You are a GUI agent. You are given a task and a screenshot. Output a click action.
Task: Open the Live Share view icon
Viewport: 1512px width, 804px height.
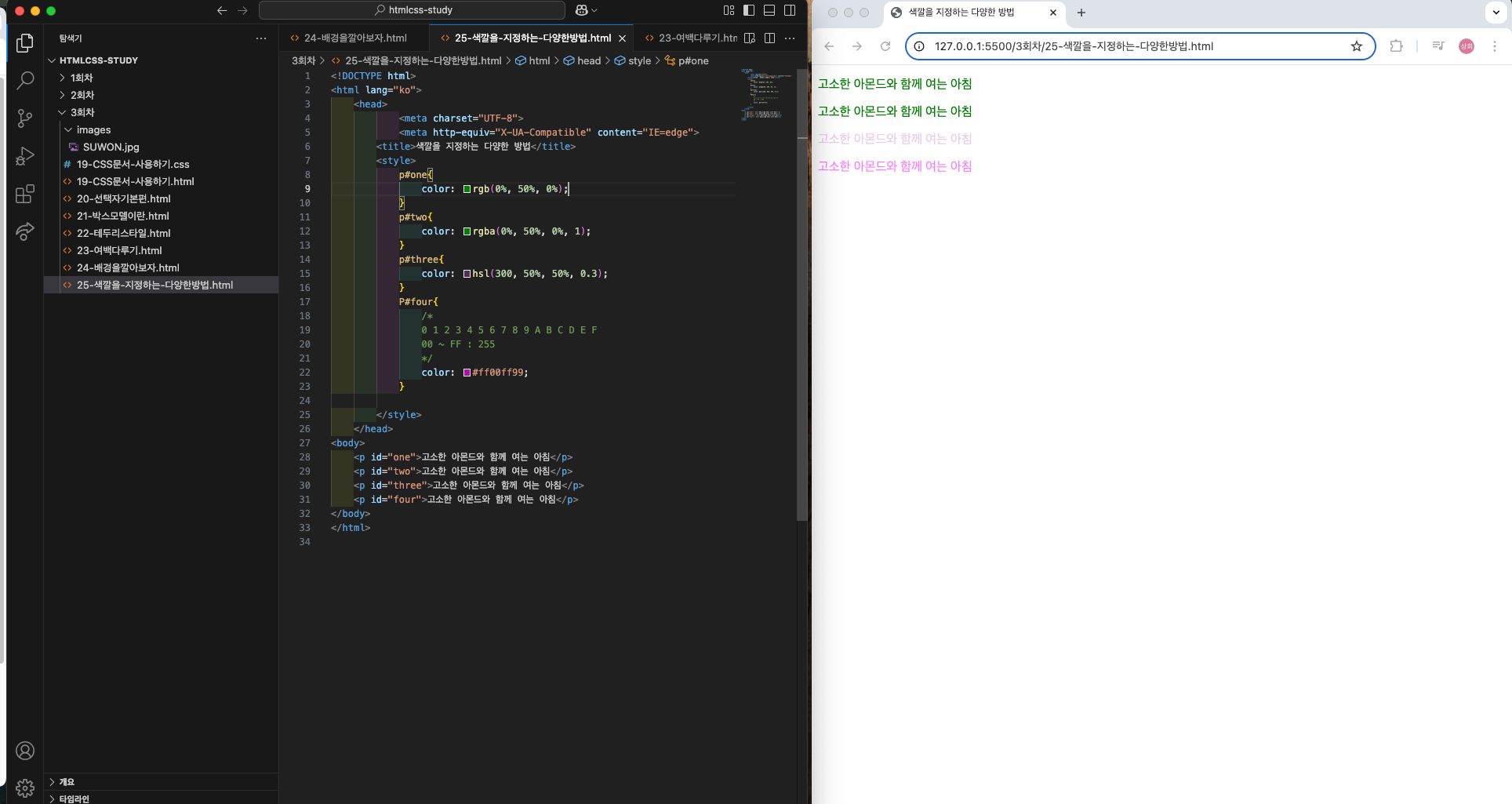(25, 231)
